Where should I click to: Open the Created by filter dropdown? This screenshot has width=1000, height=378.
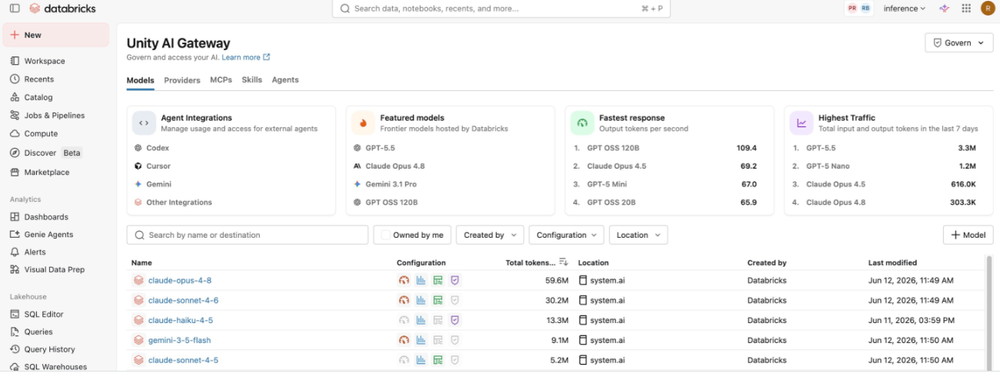[x=490, y=235]
